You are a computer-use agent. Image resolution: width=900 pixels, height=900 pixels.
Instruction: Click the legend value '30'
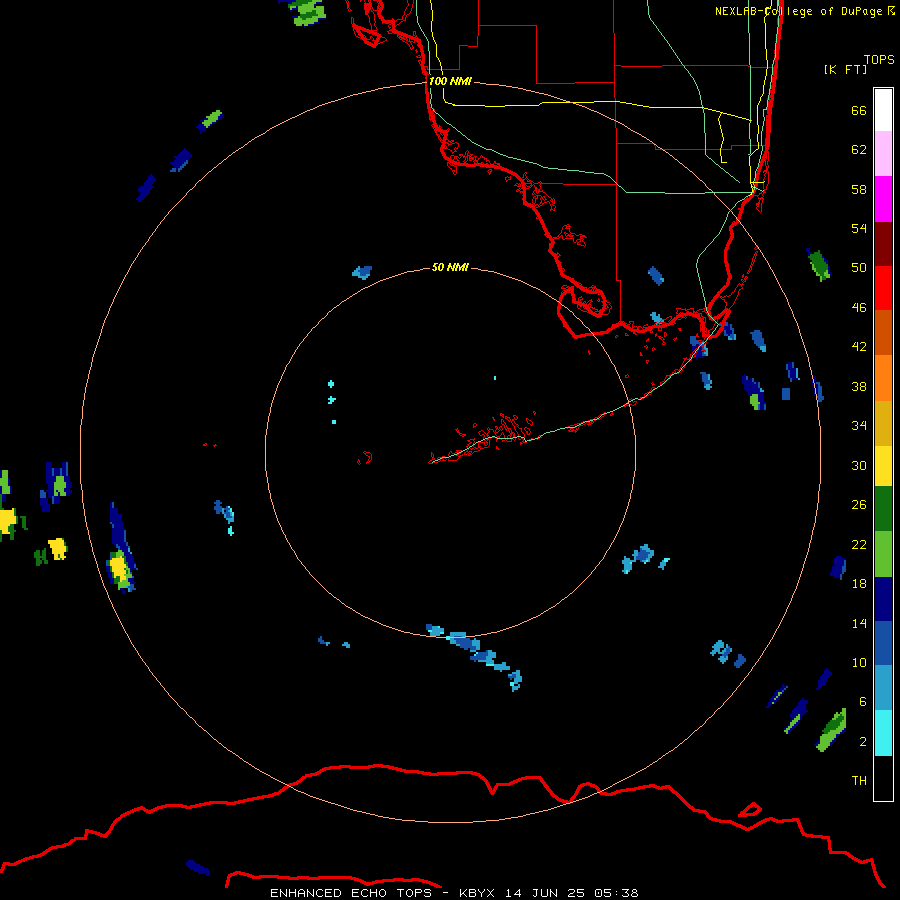pos(859,465)
